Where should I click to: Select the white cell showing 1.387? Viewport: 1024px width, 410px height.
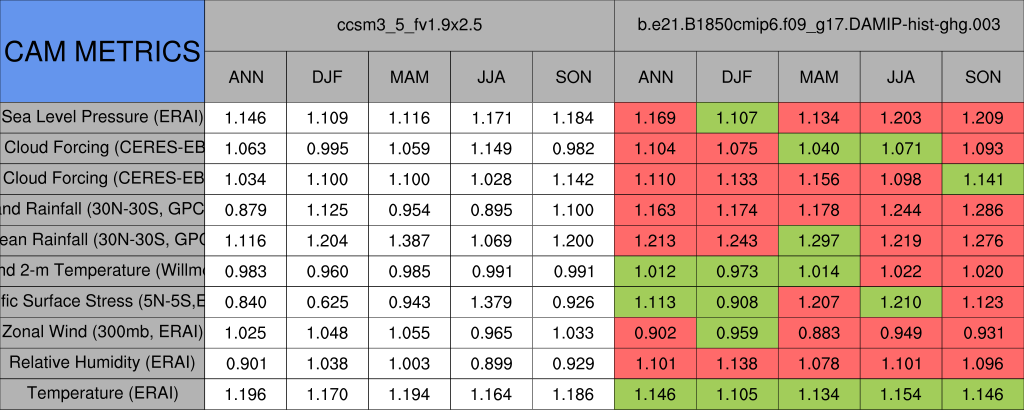(x=409, y=240)
